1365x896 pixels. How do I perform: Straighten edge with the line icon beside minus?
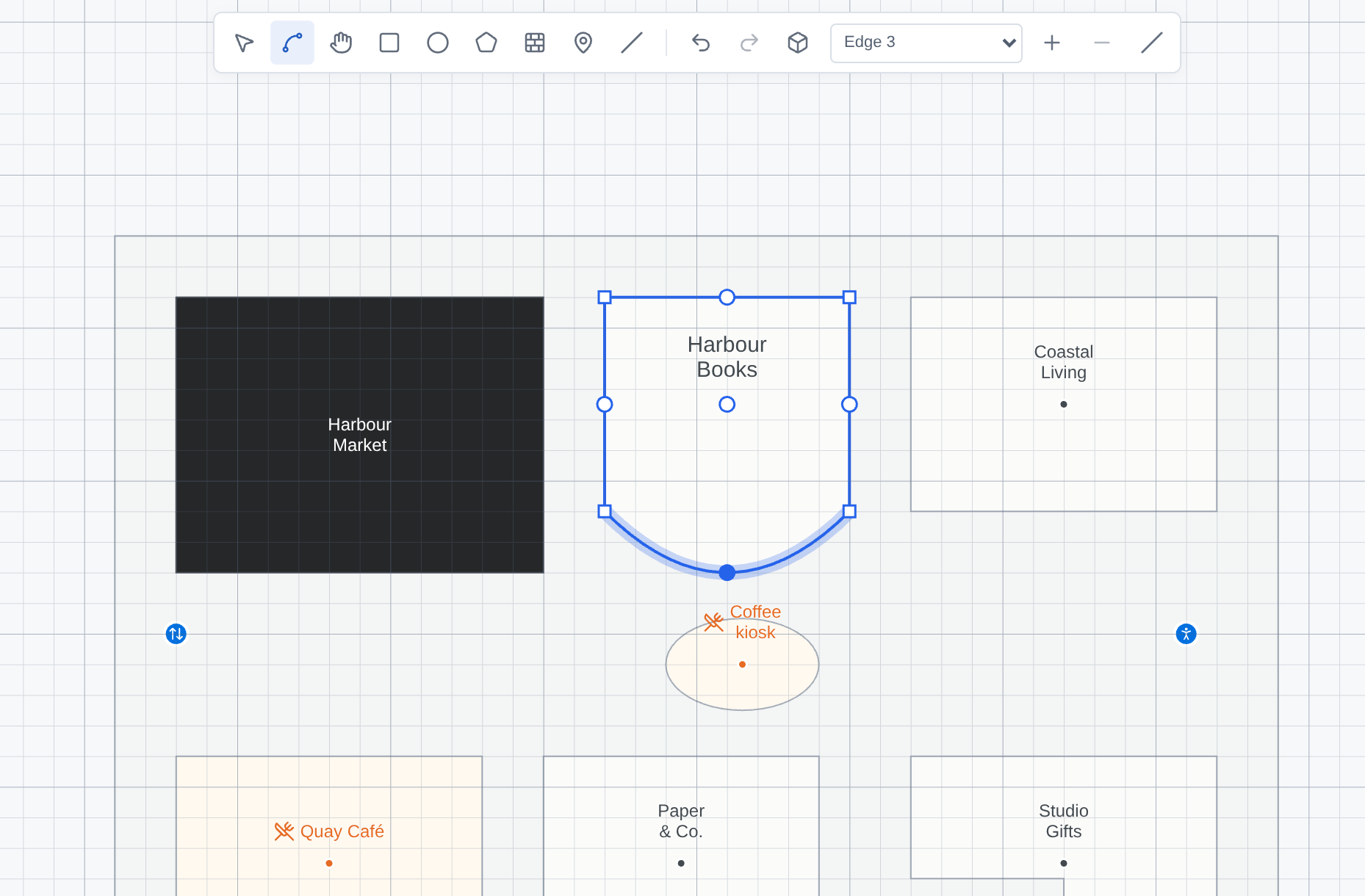(x=1152, y=43)
